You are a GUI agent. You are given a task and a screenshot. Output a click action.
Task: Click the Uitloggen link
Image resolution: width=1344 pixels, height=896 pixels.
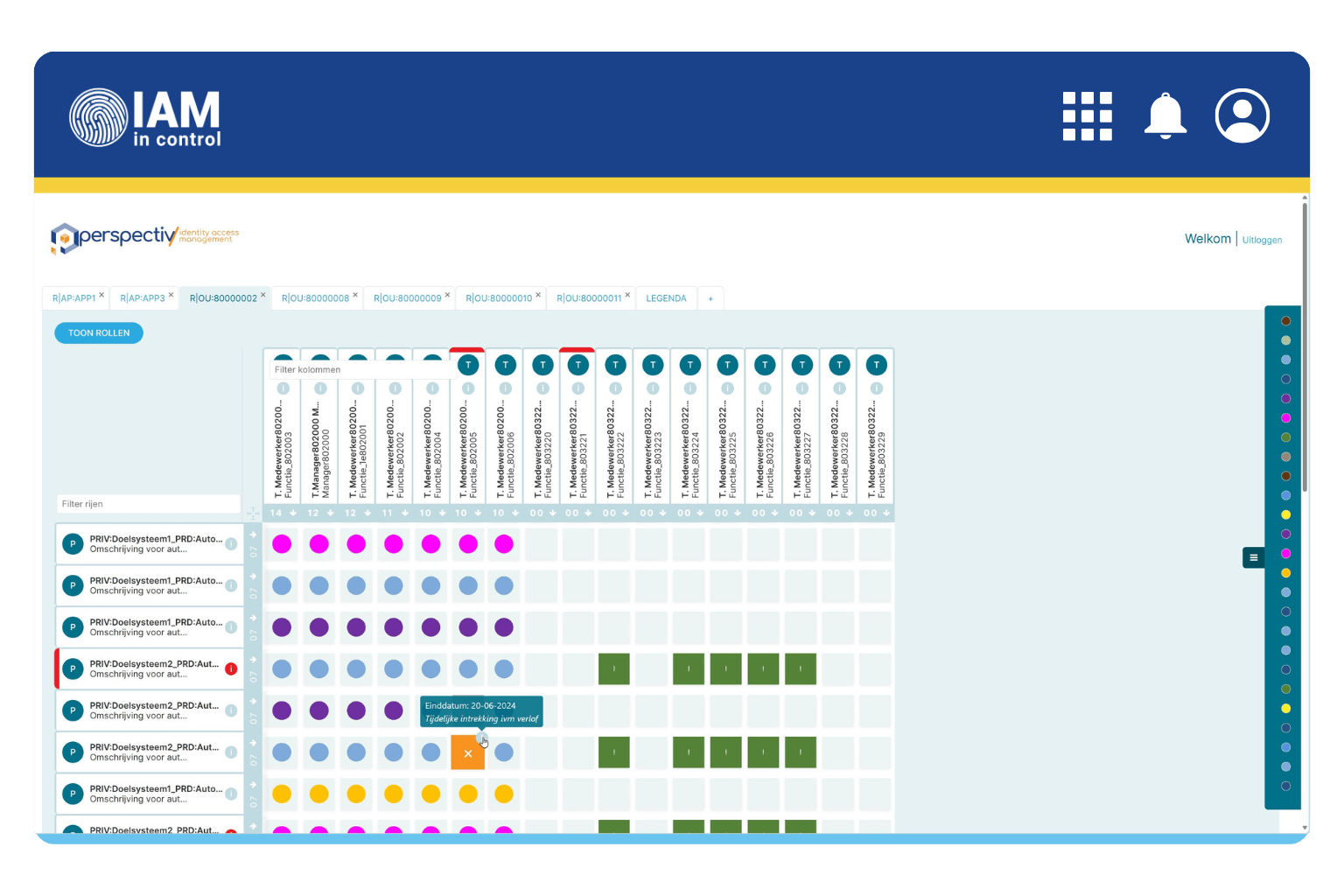(x=1262, y=240)
